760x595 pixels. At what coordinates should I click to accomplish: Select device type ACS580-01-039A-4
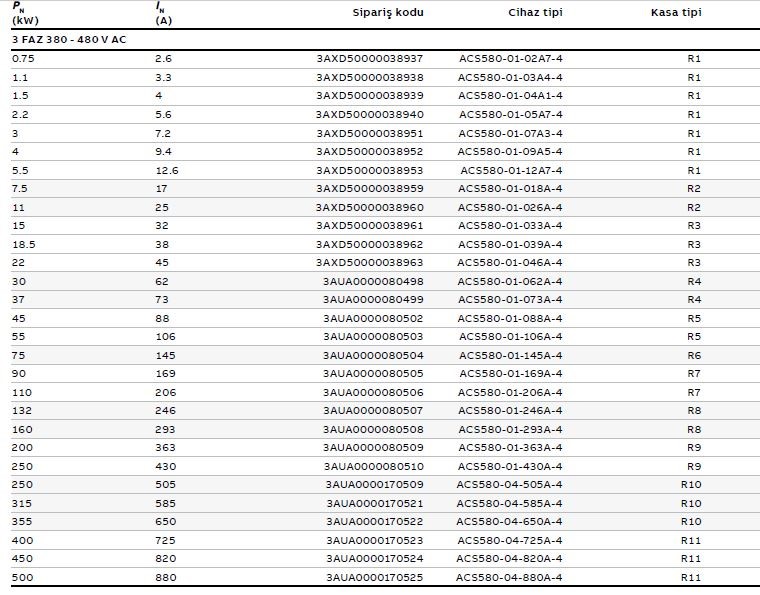coord(510,245)
